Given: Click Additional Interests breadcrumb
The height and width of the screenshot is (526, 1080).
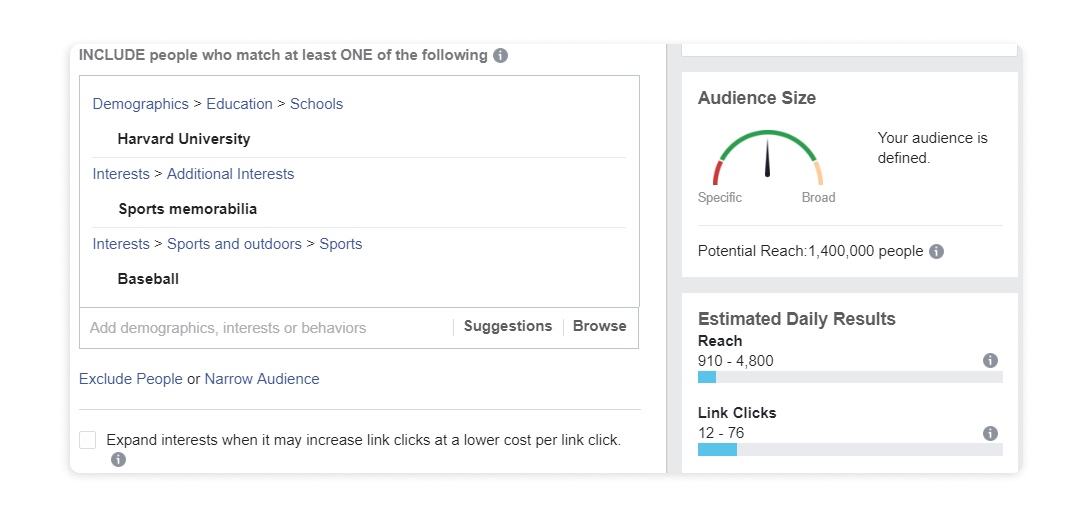Looking at the screenshot, I should 230,174.
